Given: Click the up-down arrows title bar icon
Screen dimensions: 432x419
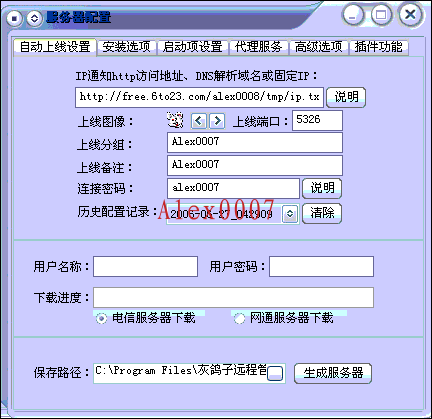Looking at the screenshot, I should 34,18.
